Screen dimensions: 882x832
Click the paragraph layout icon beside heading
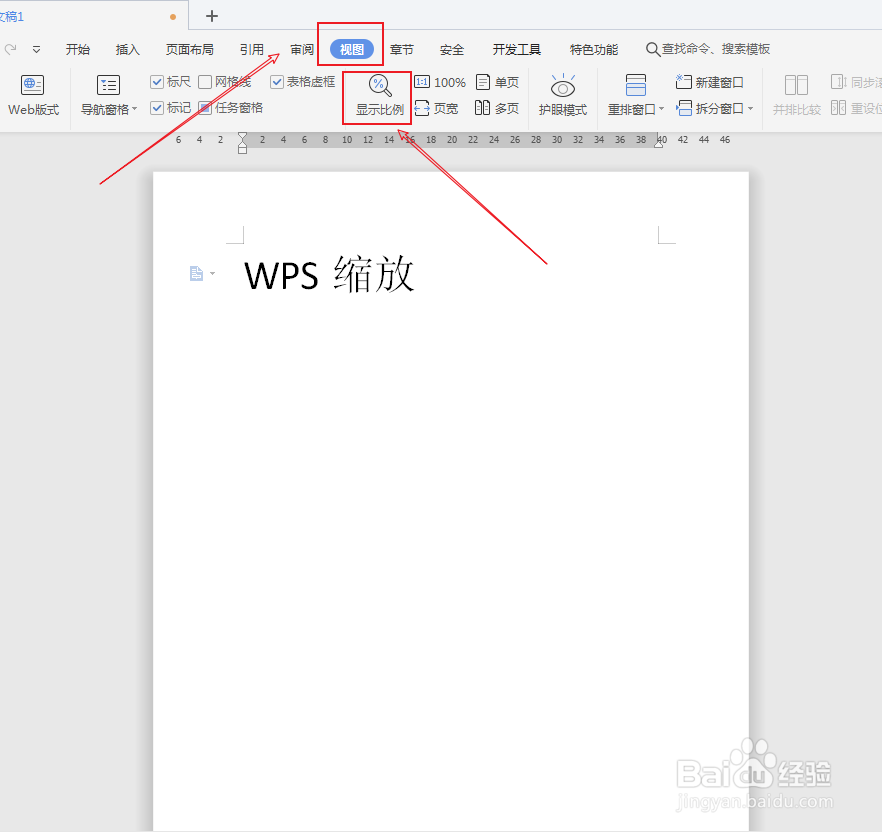pos(196,273)
